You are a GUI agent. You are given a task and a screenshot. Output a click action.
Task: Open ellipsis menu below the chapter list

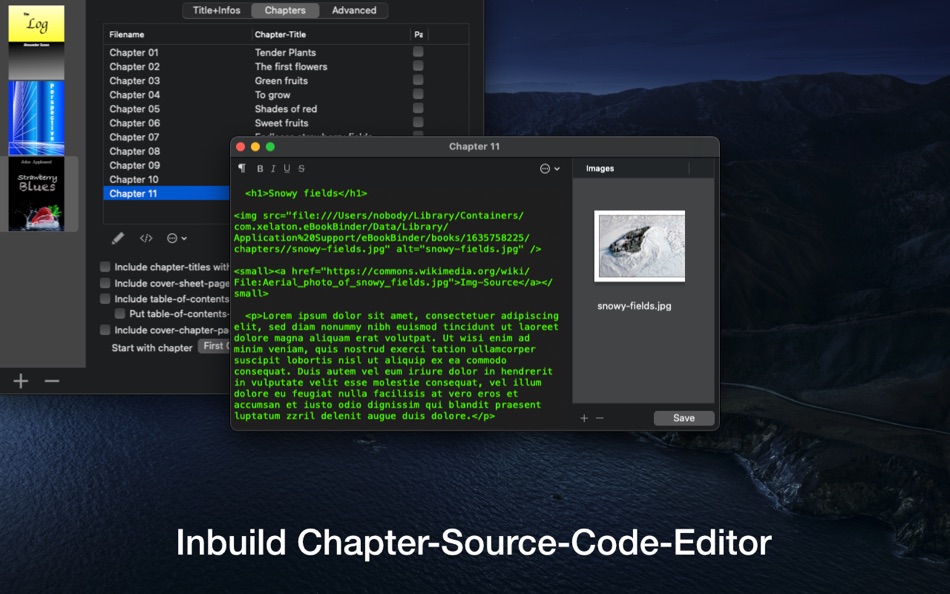[176, 238]
